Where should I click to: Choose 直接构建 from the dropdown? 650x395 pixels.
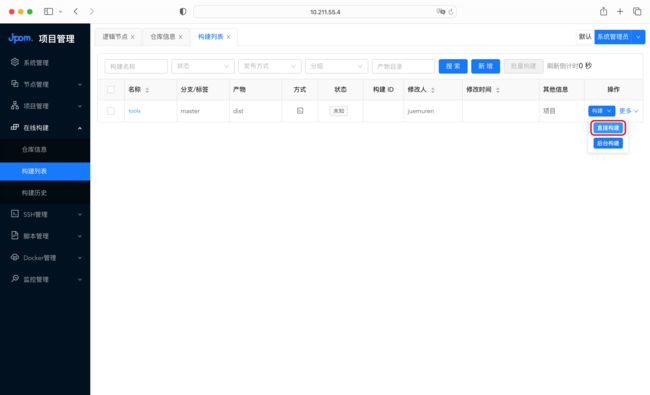608,128
